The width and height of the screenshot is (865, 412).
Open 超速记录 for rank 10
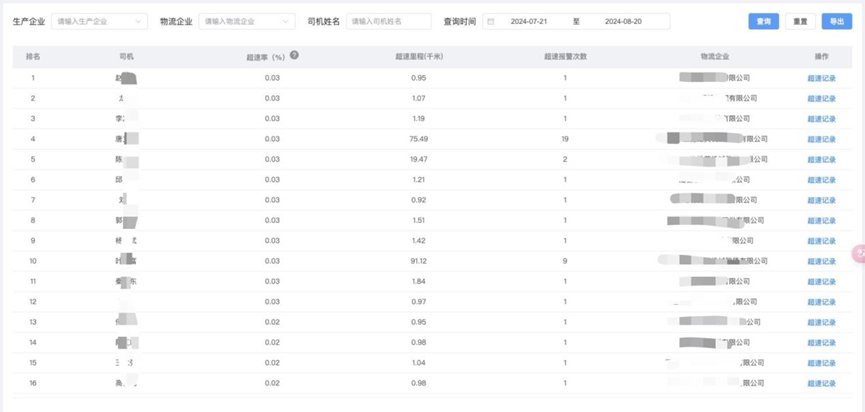point(821,261)
